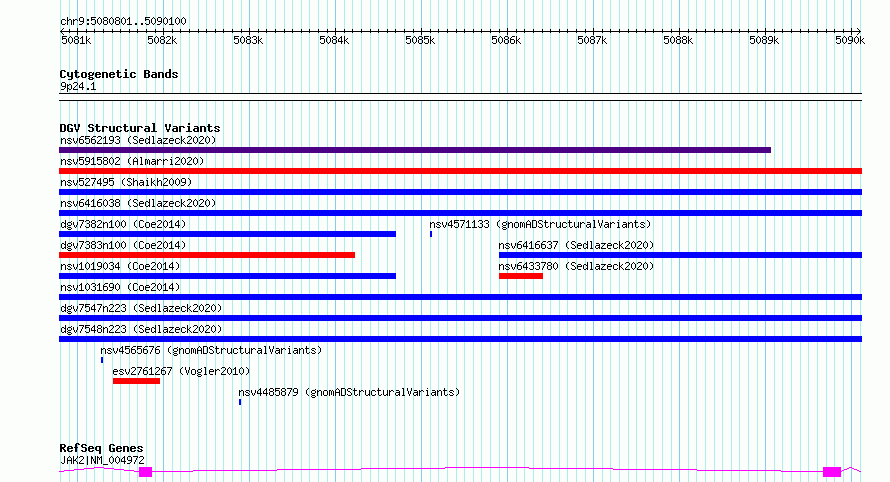Select the blue nsv6416038 variant bar

(460, 213)
